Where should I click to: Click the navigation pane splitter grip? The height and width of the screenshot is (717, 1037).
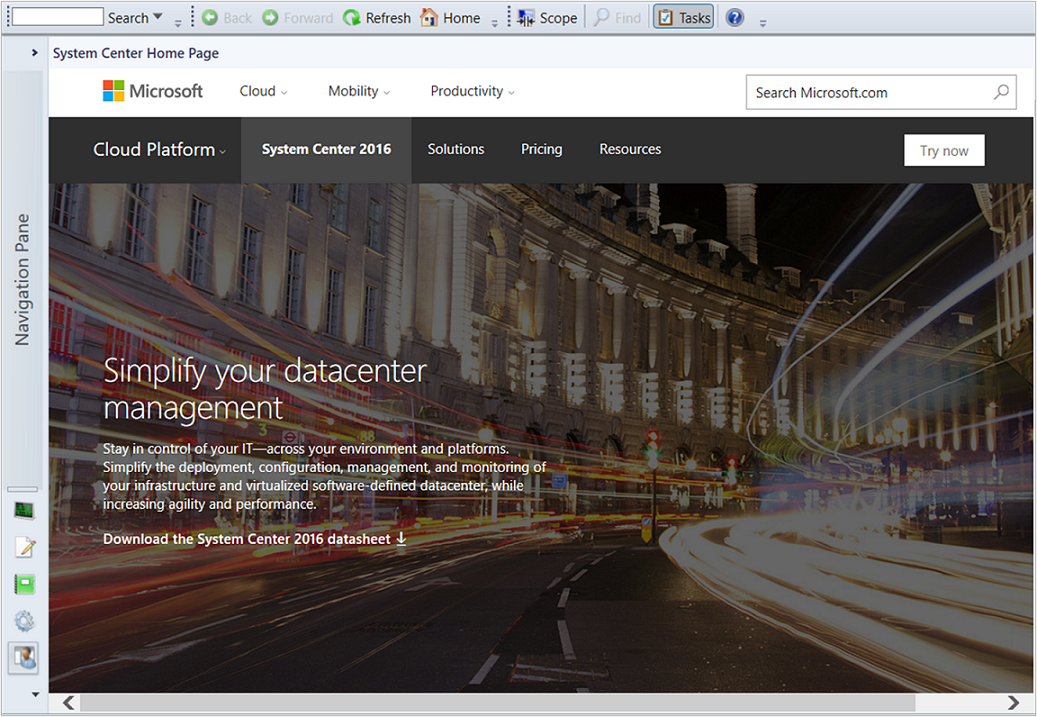coord(22,489)
